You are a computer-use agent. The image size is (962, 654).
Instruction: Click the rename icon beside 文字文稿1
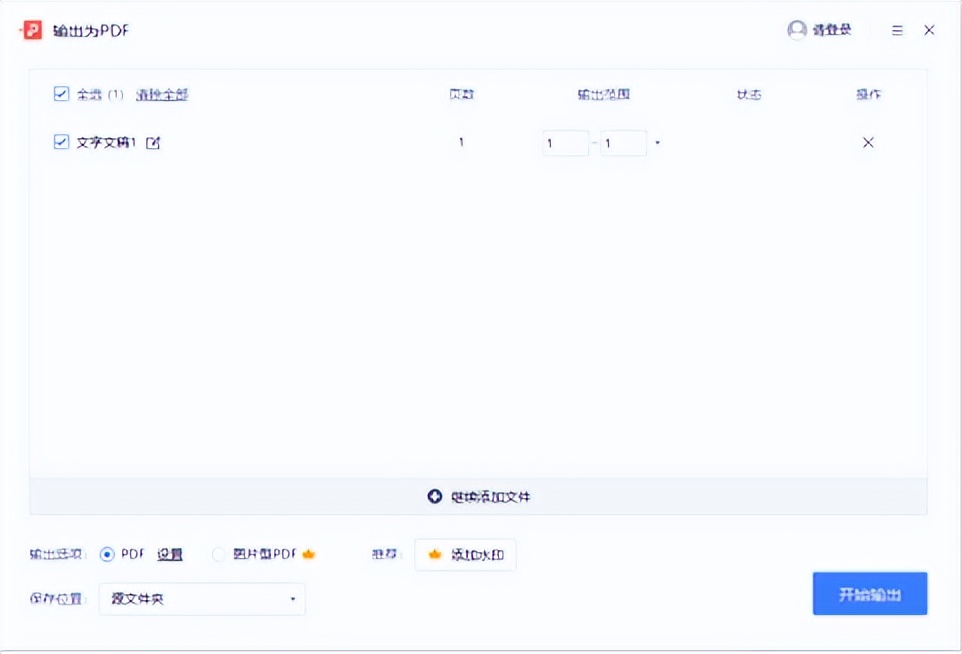150,142
